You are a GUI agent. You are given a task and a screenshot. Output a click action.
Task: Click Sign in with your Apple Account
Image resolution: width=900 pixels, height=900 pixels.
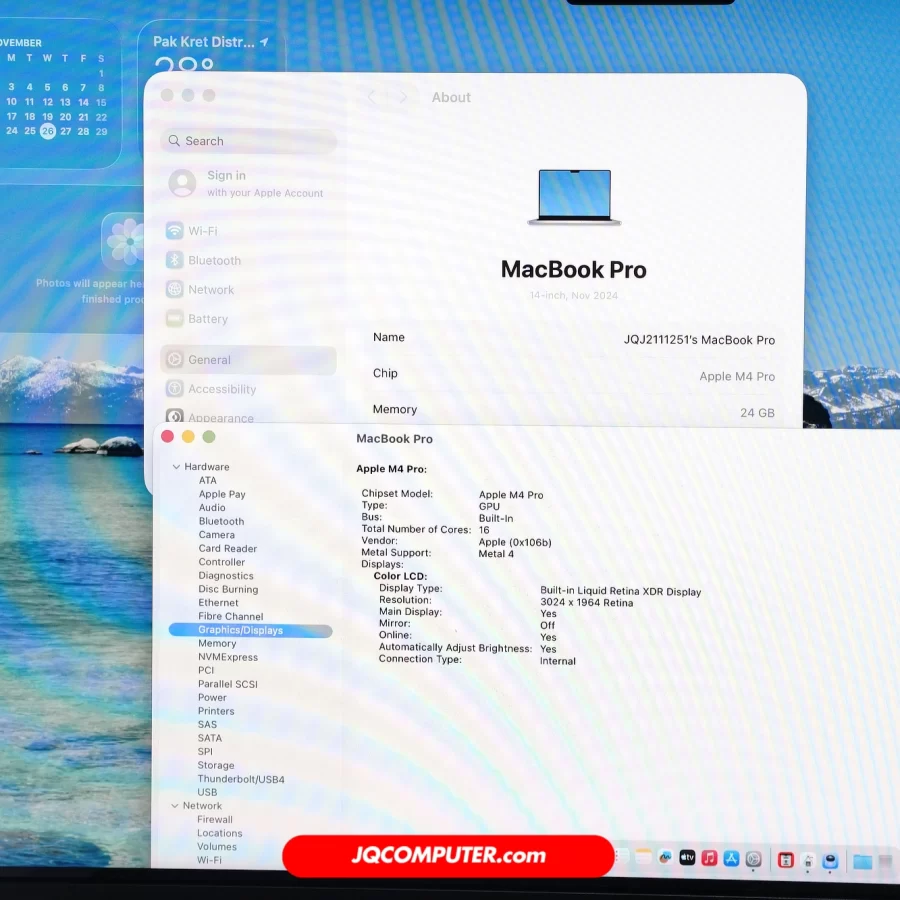click(x=247, y=183)
